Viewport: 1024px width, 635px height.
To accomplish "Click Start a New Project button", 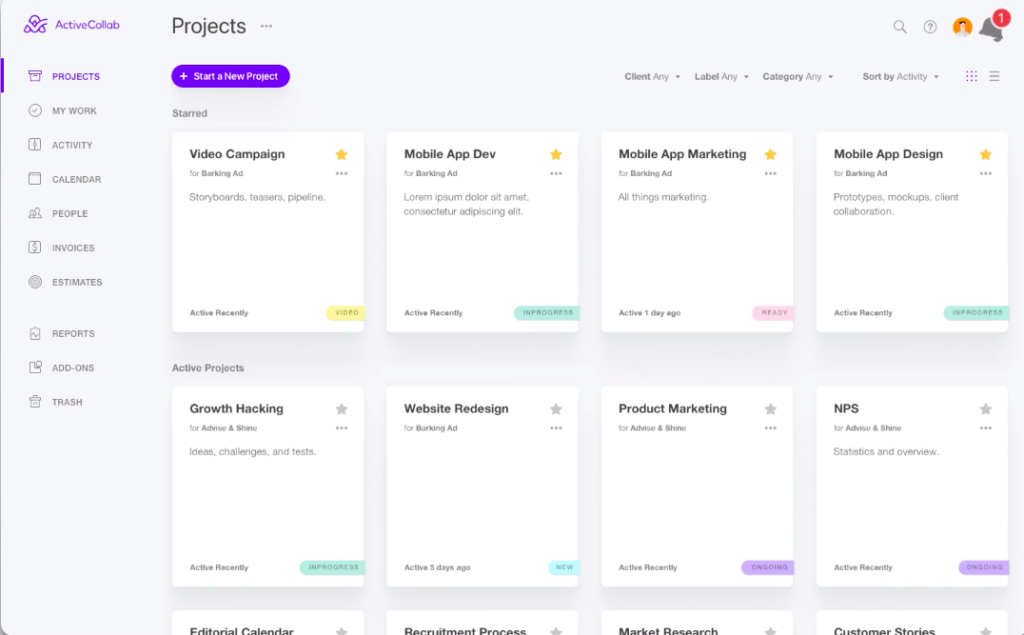I will [x=230, y=76].
